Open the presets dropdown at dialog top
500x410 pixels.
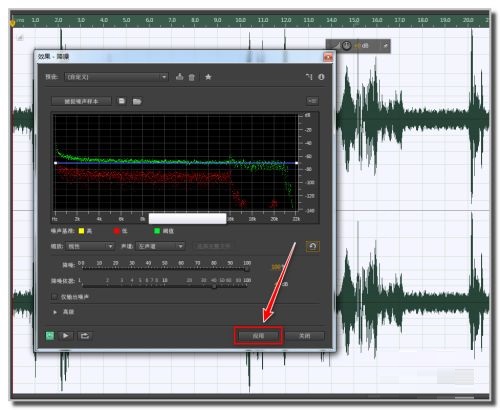116,77
